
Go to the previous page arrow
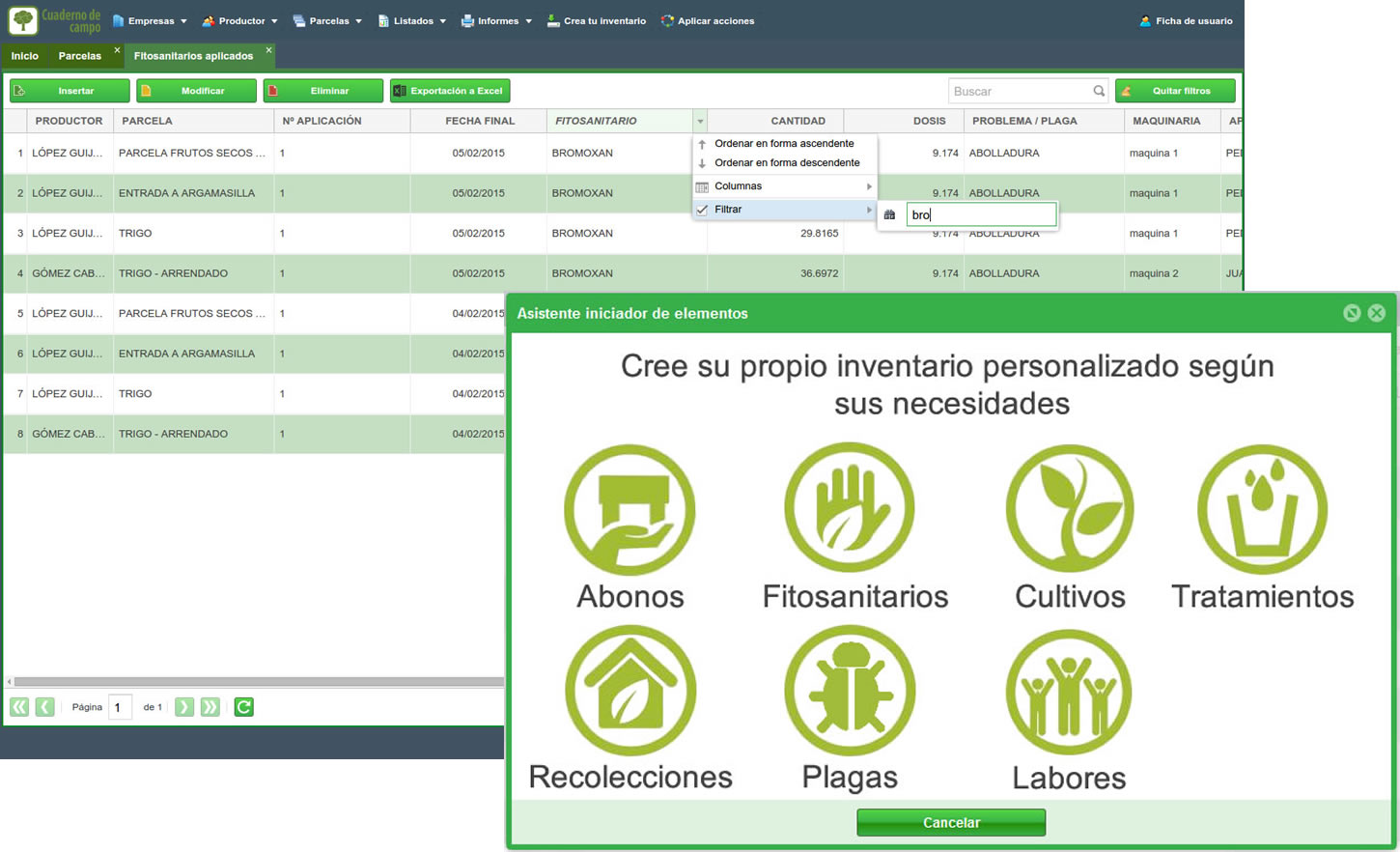click(44, 707)
